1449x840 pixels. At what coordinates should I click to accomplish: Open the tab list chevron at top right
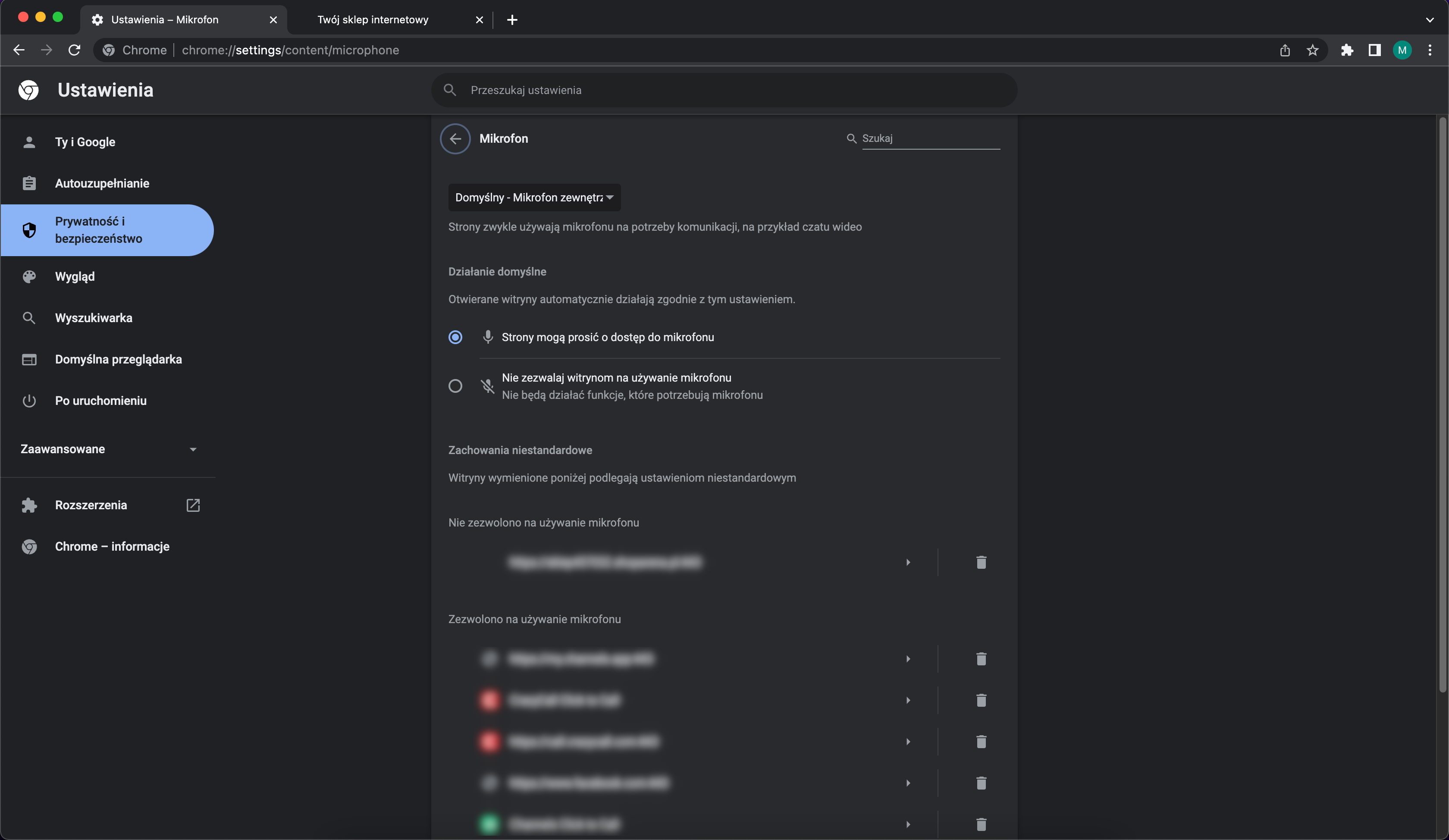[1430, 19]
